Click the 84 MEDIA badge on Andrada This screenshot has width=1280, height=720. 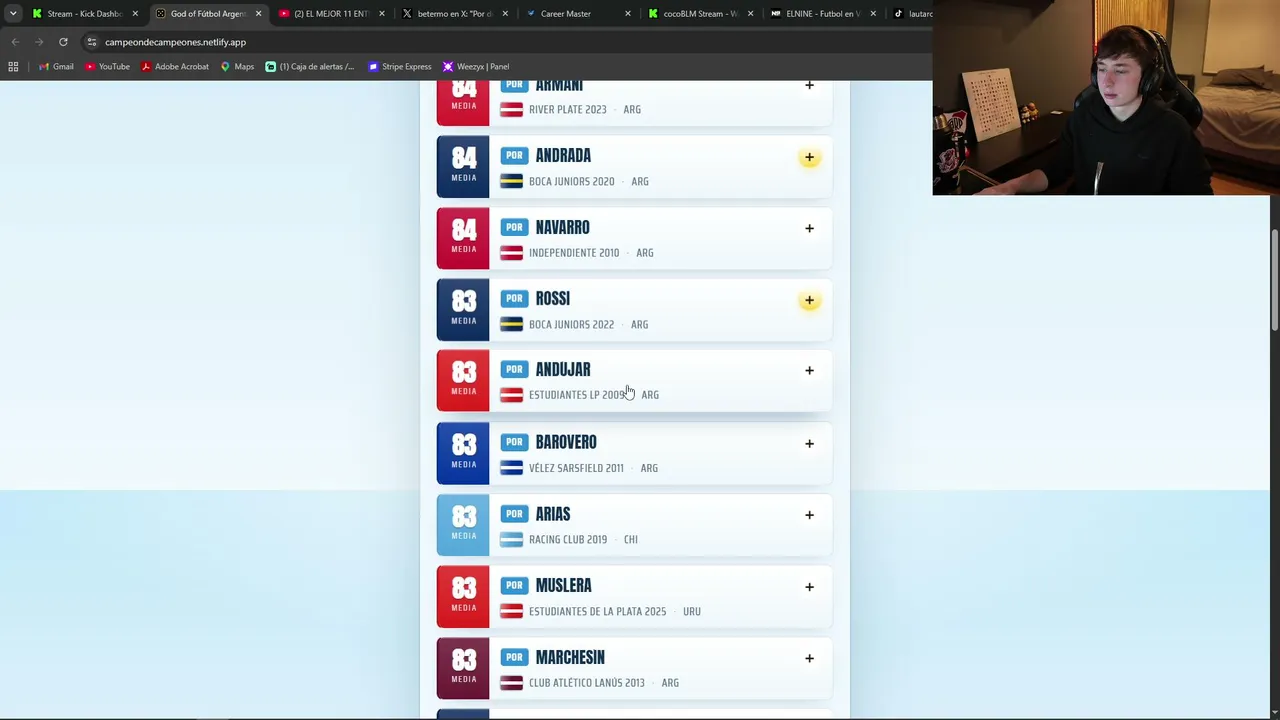point(463,166)
